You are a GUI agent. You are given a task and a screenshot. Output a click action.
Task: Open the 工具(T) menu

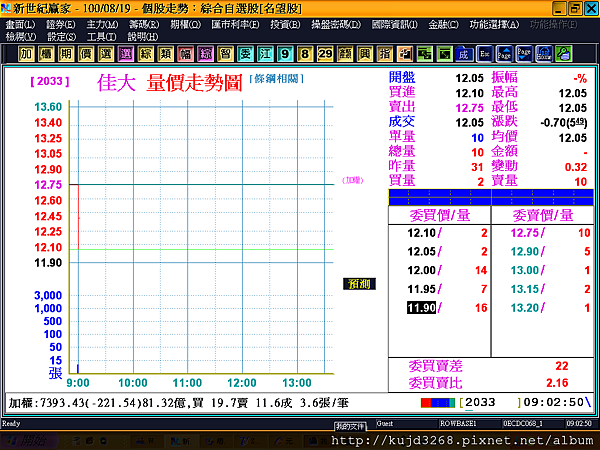click(x=101, y=37)
